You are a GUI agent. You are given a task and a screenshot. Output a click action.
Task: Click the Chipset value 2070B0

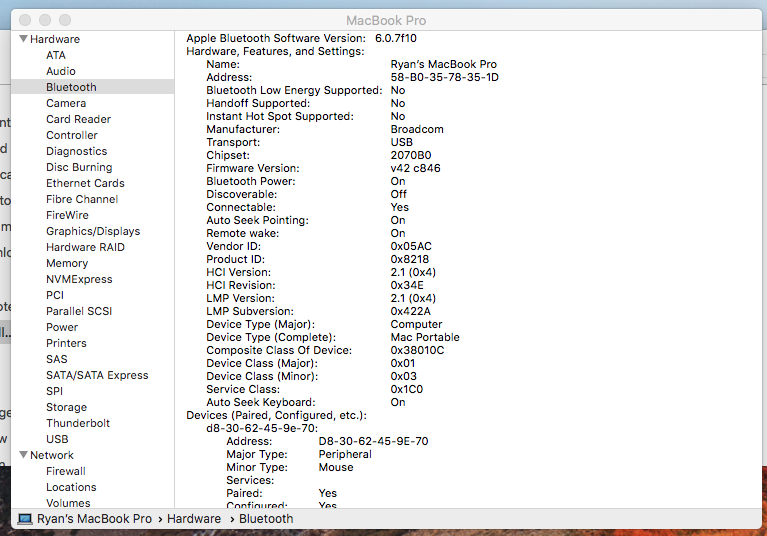pos(411,155)
